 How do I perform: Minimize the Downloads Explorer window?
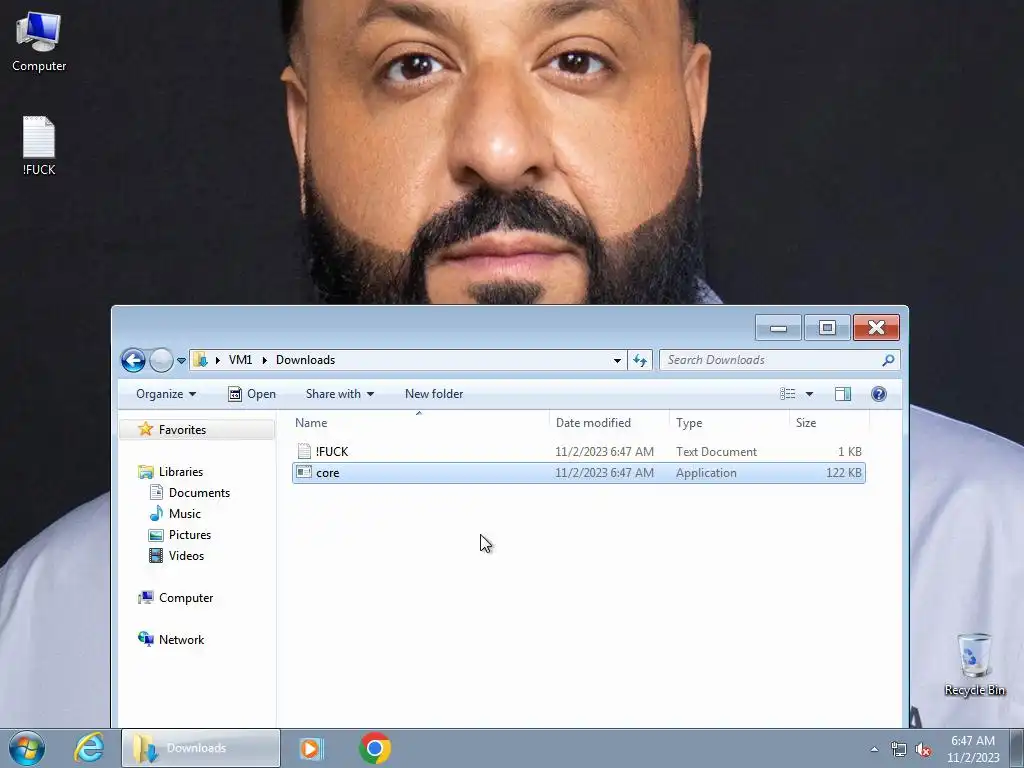coord(778,328)
